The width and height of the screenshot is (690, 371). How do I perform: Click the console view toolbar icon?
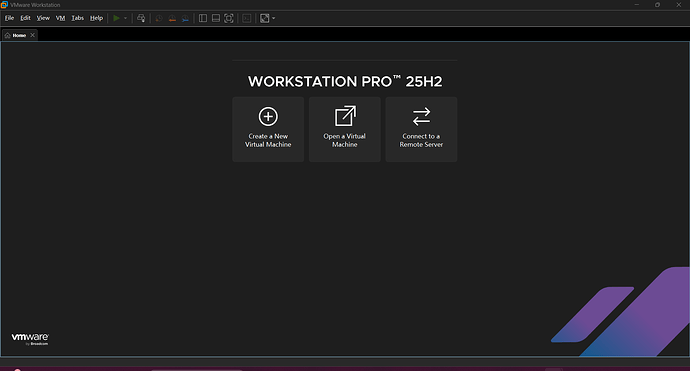[247, 18]
